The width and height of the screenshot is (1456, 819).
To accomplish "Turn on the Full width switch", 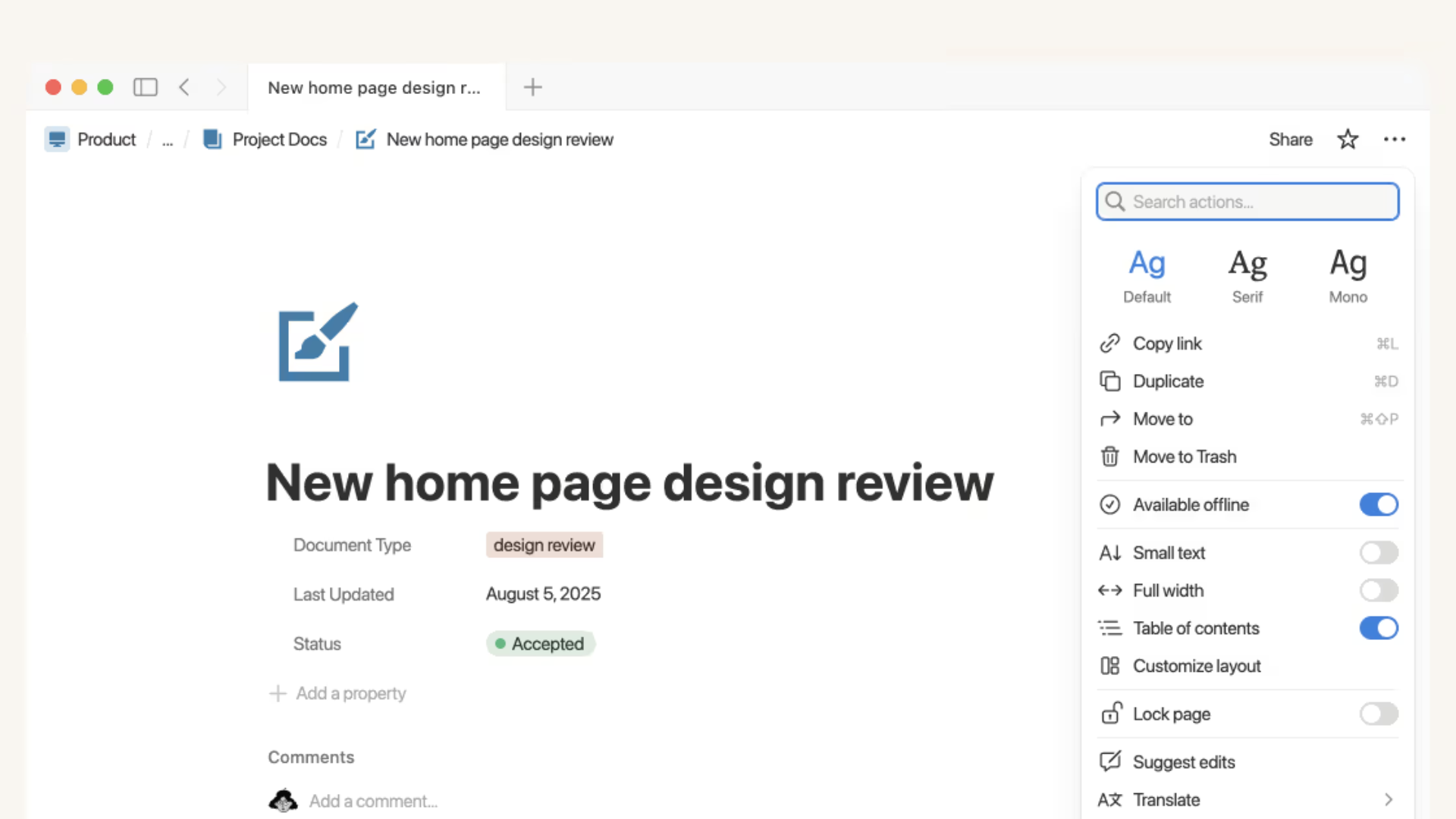I will tap(1378, 591).
